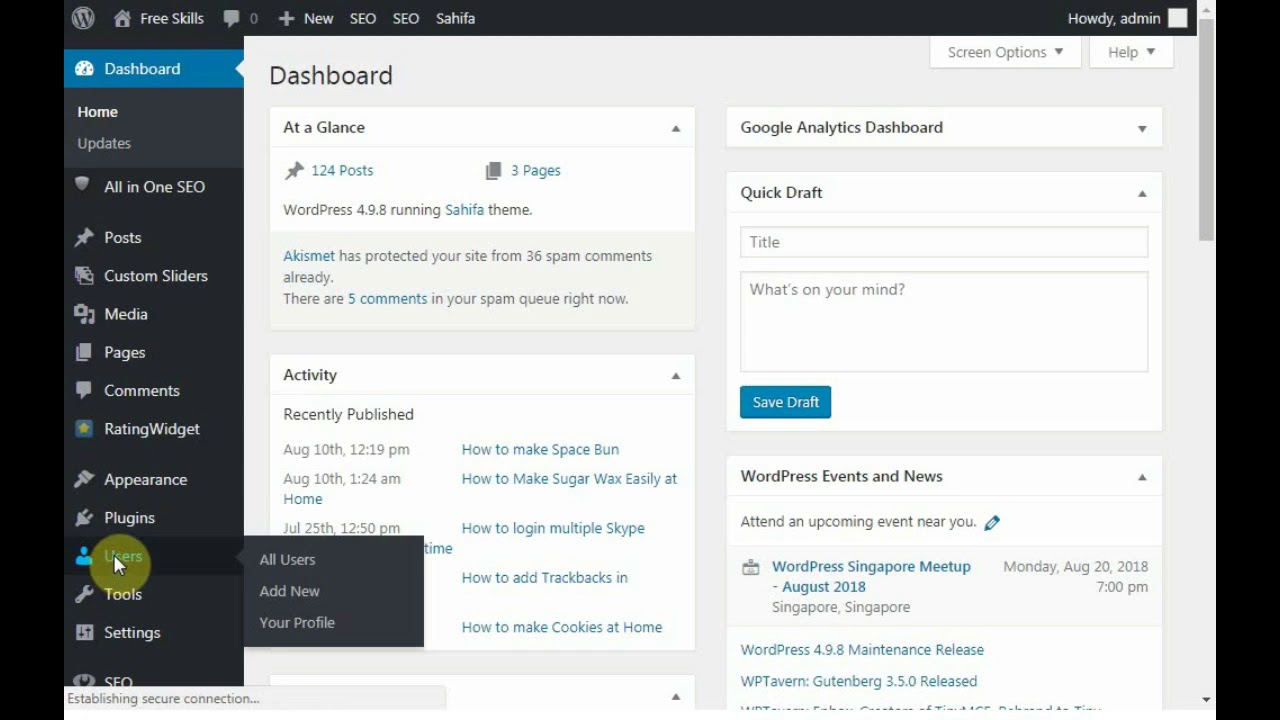The width and height of the screenshot is (1280, 720).
Task: Click the Users person icon
Action: (x=84, y=556)
